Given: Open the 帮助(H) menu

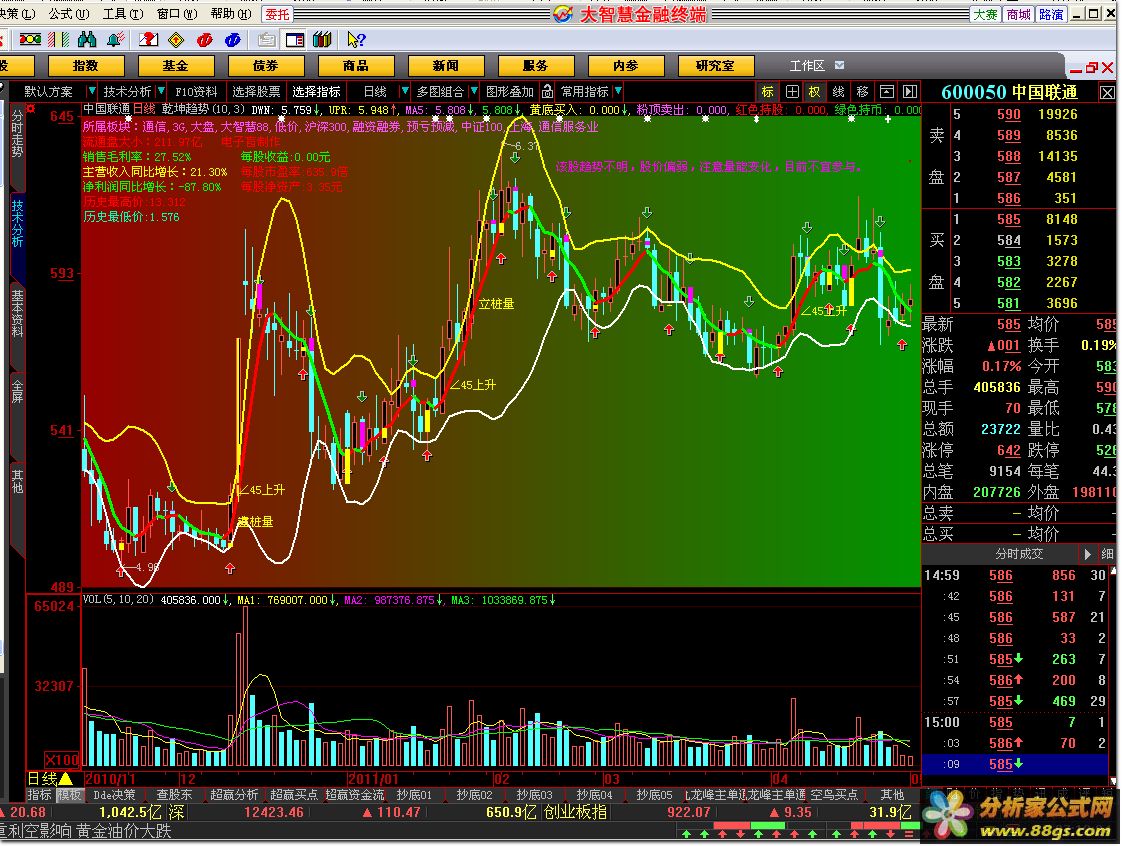Looking at the screenshot, I should point(231,14).
